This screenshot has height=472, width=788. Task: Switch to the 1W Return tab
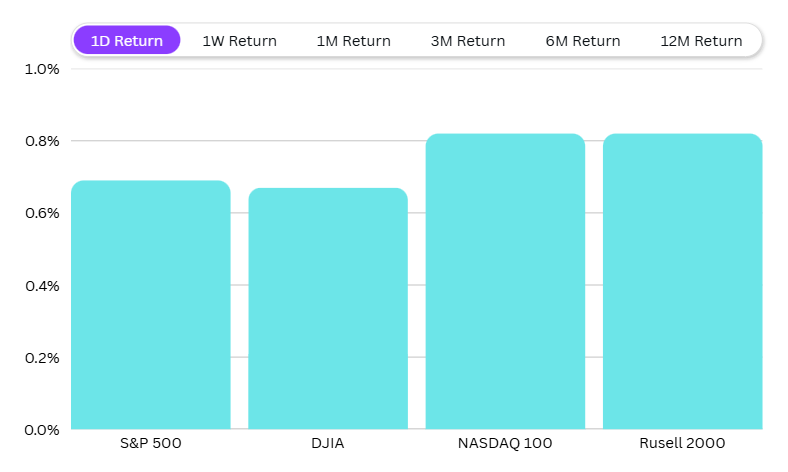pyautogui.click(x=239, y=41)
